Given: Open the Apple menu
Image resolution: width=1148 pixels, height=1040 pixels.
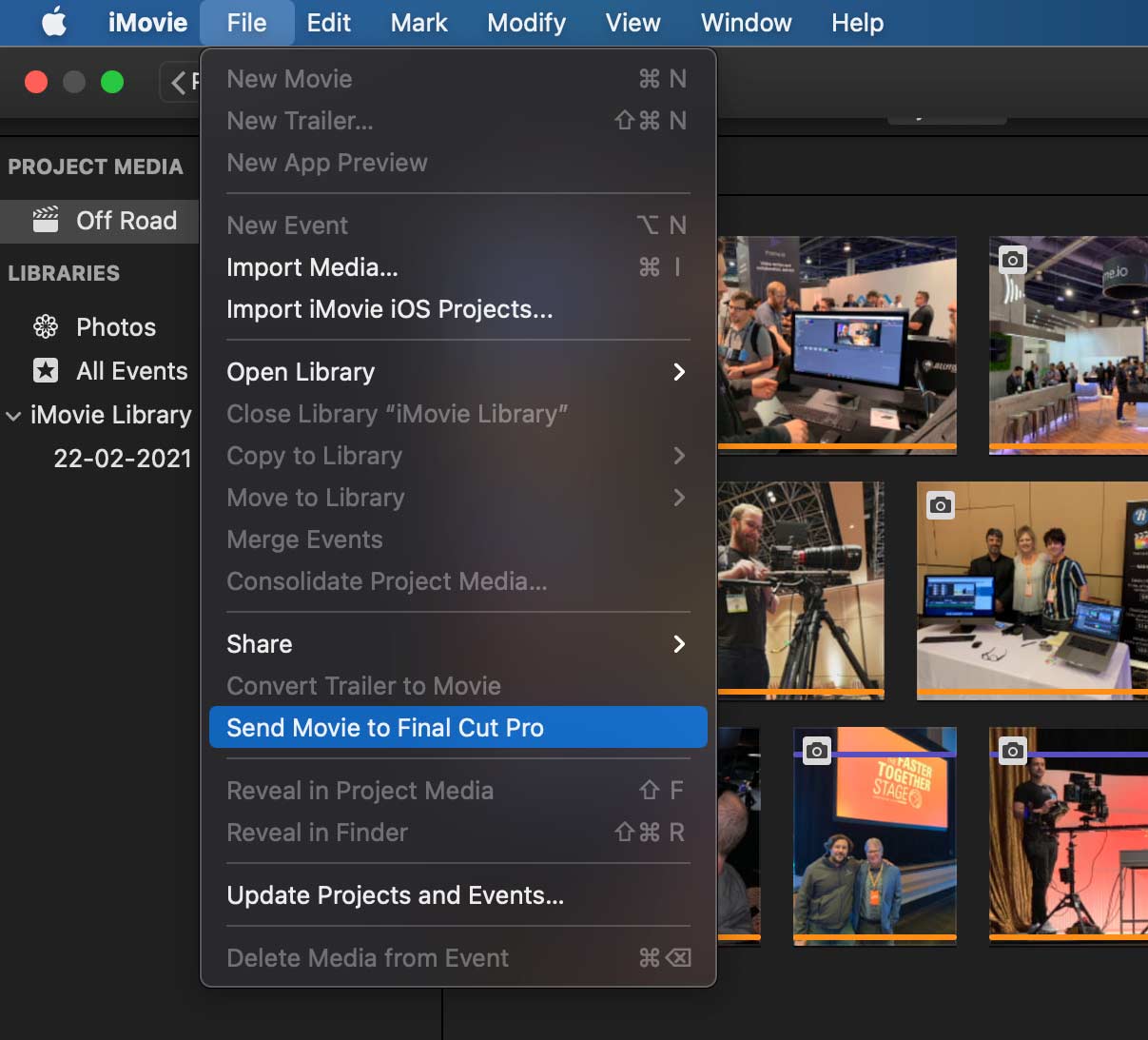Looking at the screenshot, I should (54, 22).
